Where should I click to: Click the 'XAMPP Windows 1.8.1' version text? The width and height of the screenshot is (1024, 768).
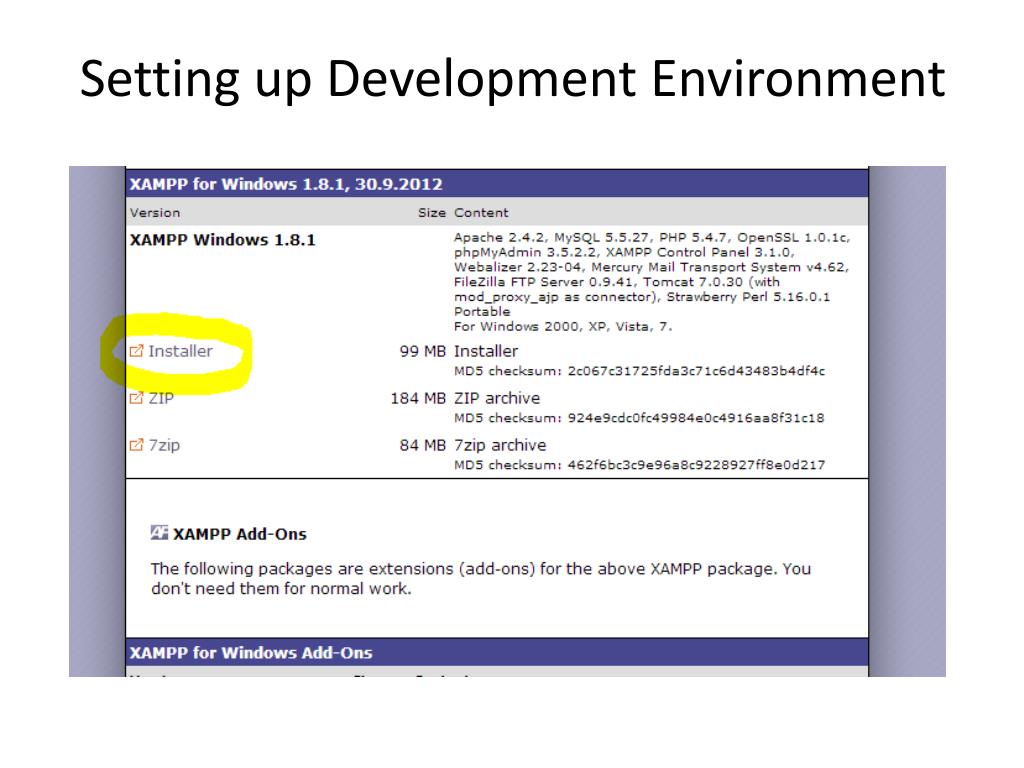222,240
